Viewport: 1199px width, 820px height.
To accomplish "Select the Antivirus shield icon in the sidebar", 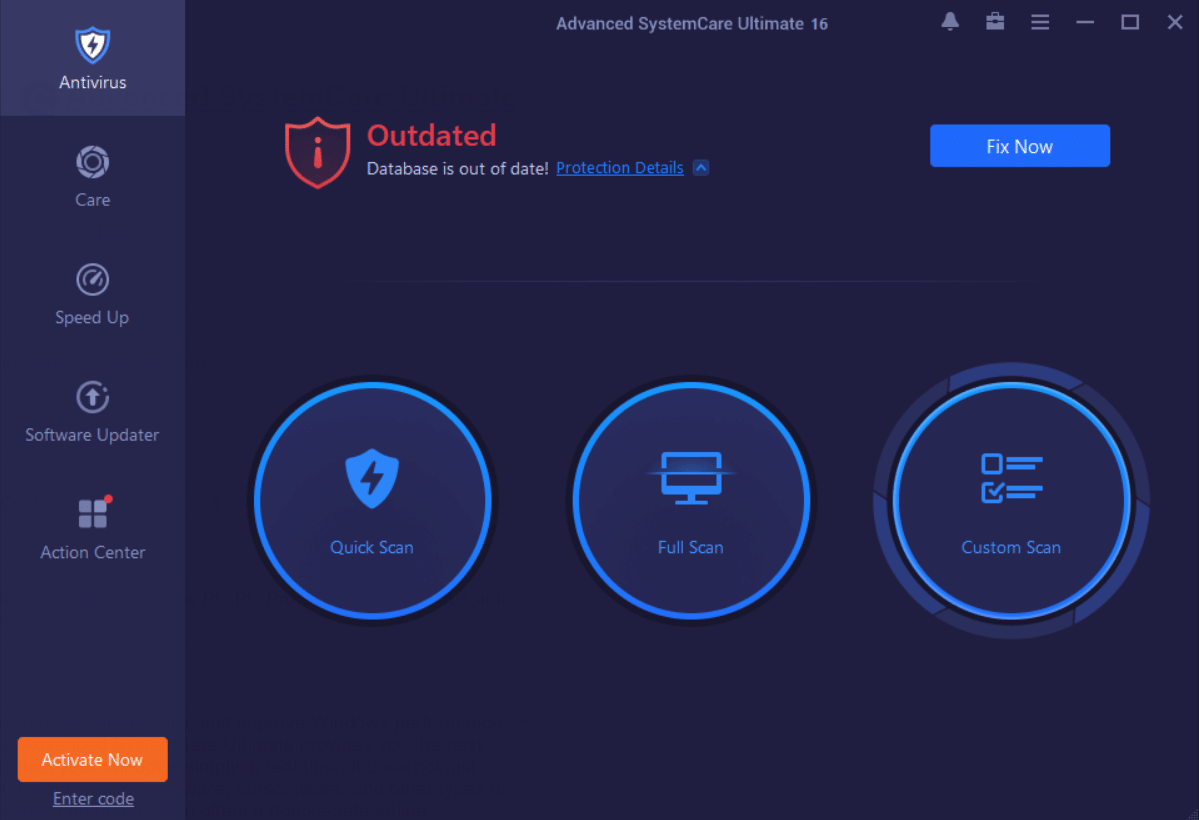I will [92, 45].
